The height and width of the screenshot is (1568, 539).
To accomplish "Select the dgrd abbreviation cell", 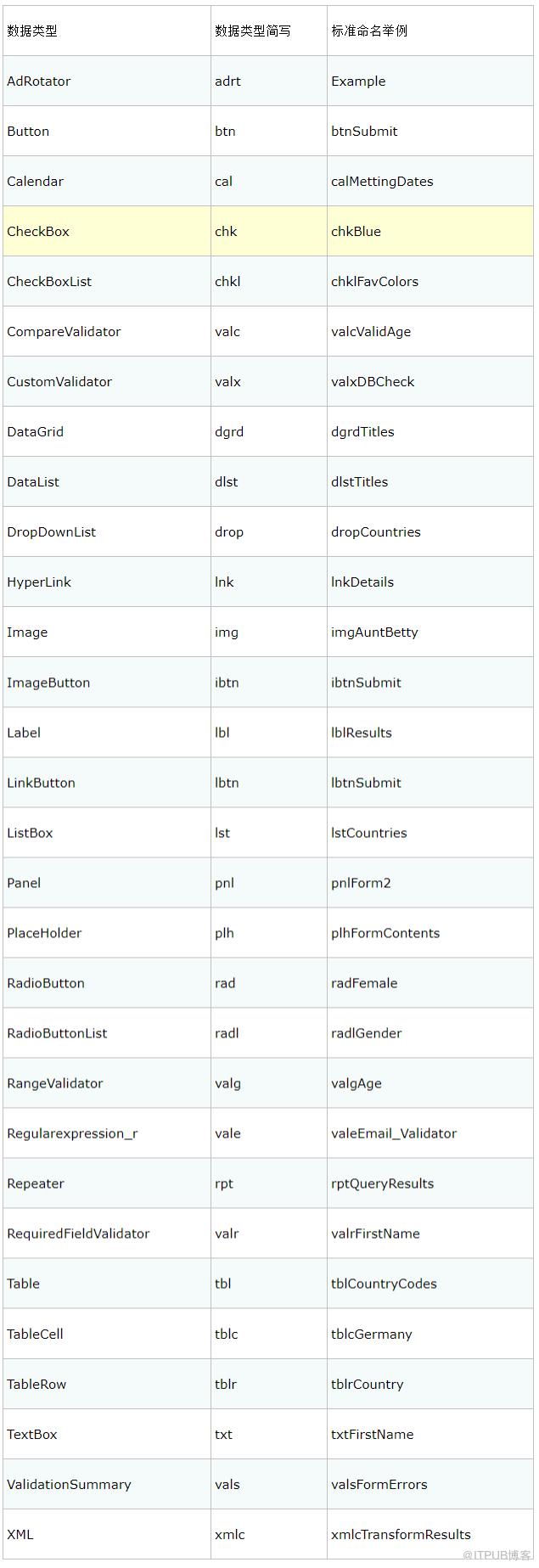I will click(269, 431).
